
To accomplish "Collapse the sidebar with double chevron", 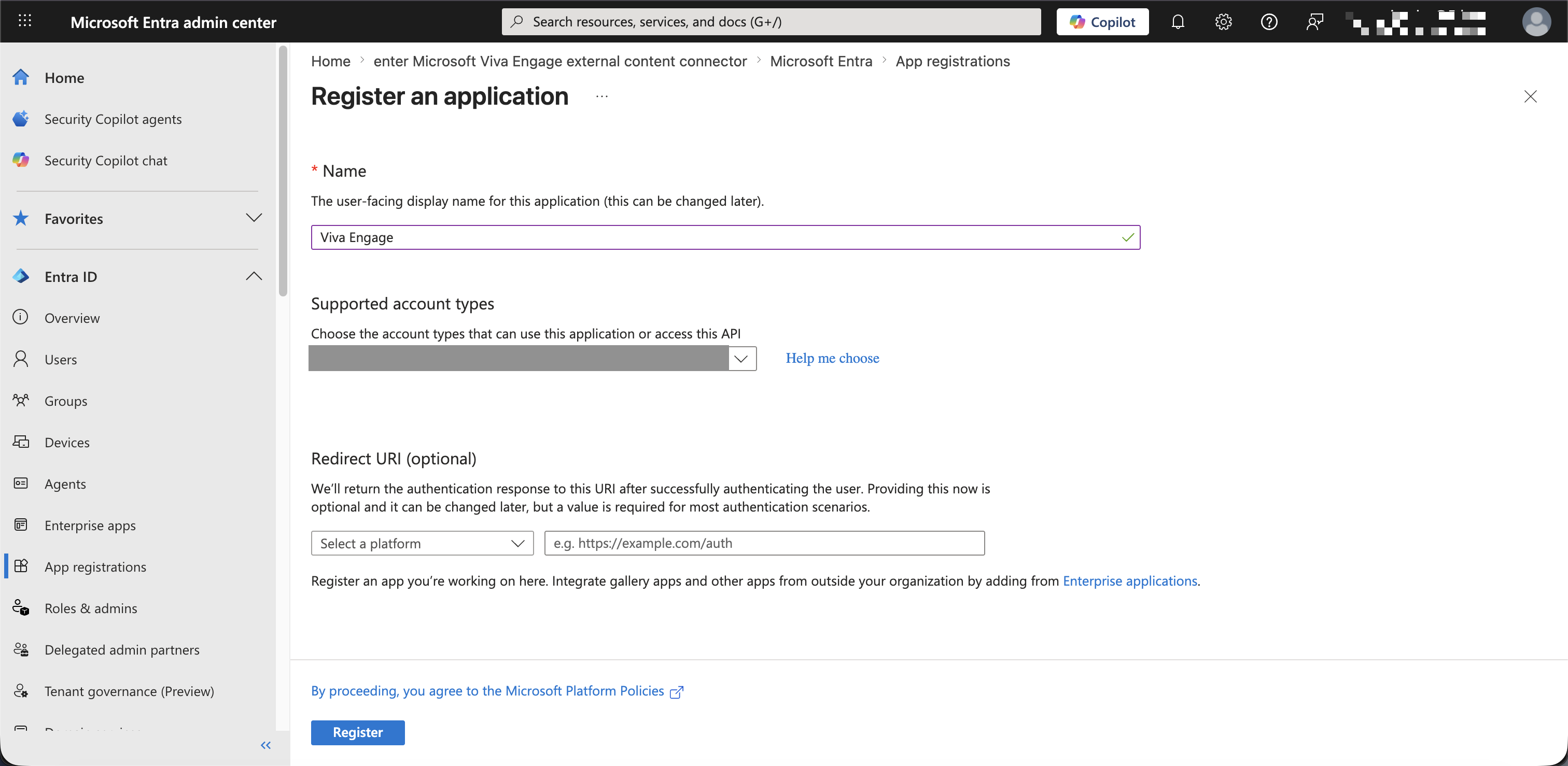I will [266, 745].
